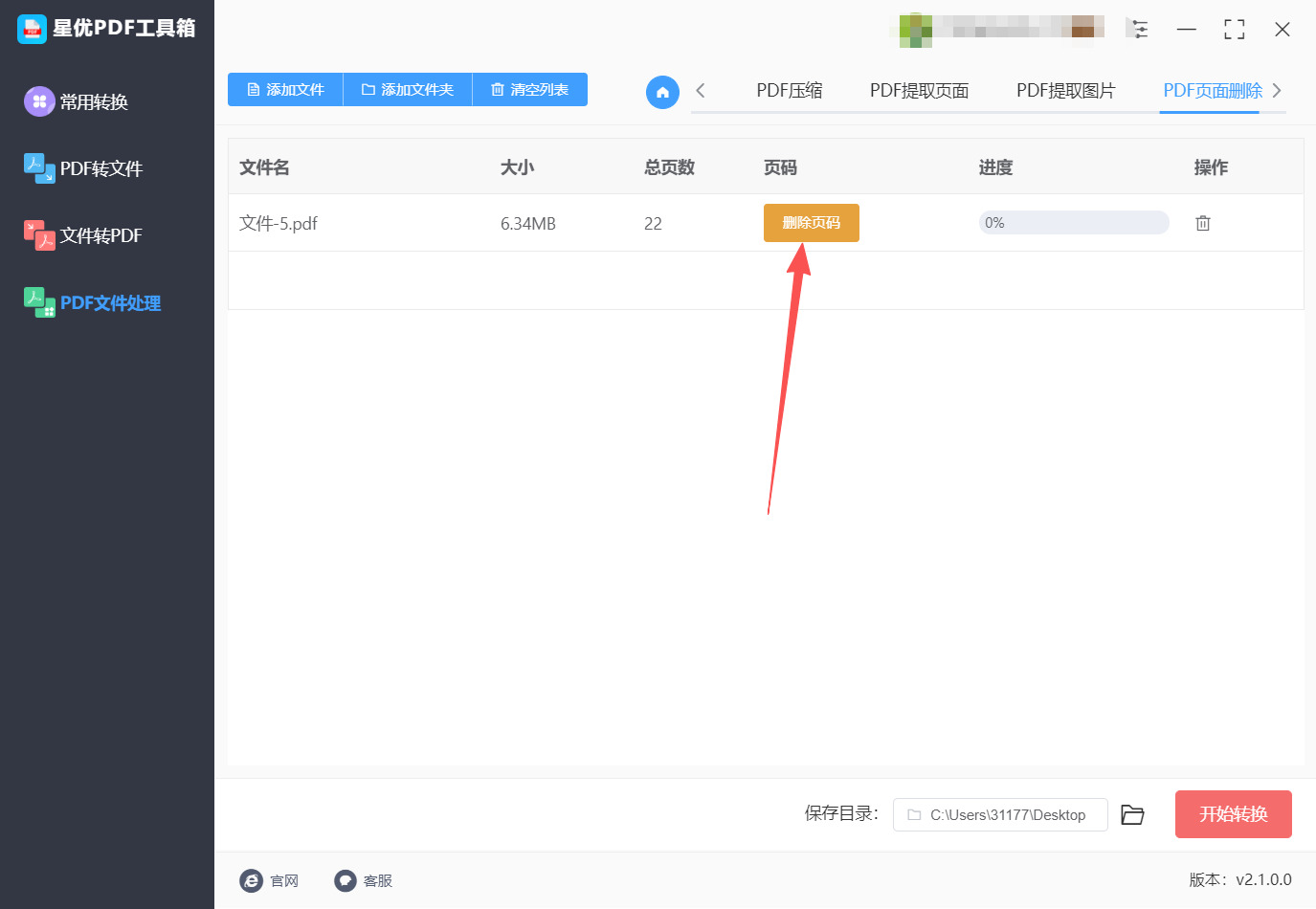Select PDF文件处理 in the sidebar

(92, 302)
